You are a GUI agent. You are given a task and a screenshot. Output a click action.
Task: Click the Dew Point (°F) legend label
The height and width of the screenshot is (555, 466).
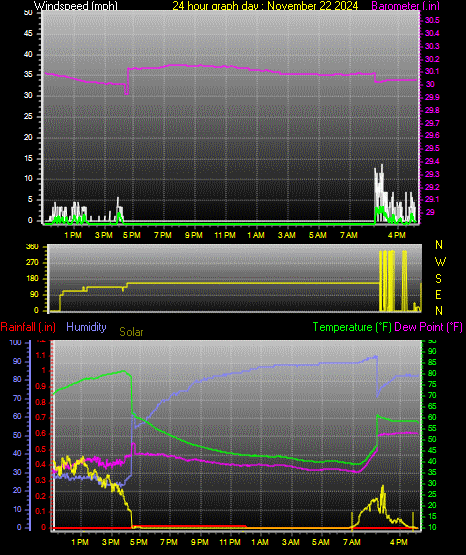click(x=428, y=327)
